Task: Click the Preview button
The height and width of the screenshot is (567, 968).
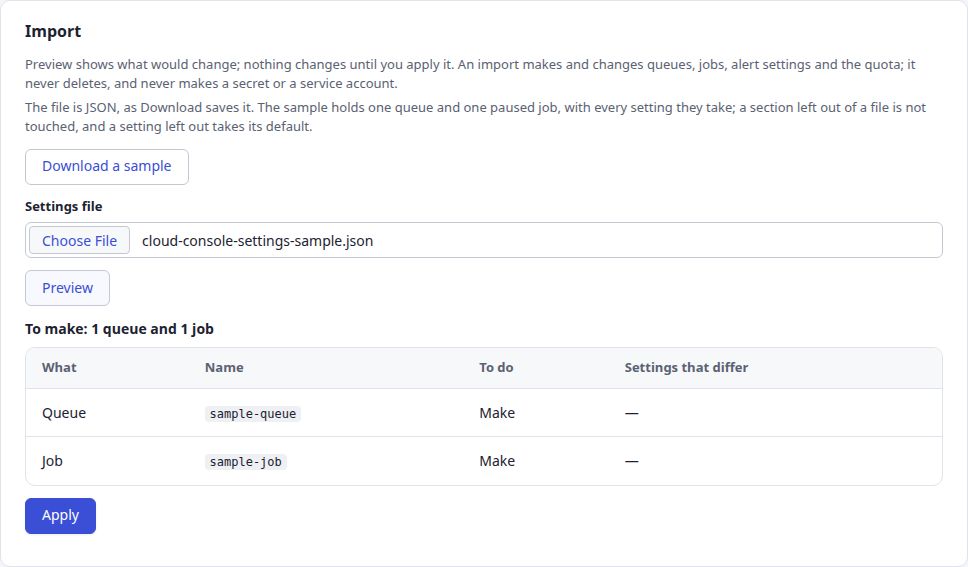Action: click(67, 288)
